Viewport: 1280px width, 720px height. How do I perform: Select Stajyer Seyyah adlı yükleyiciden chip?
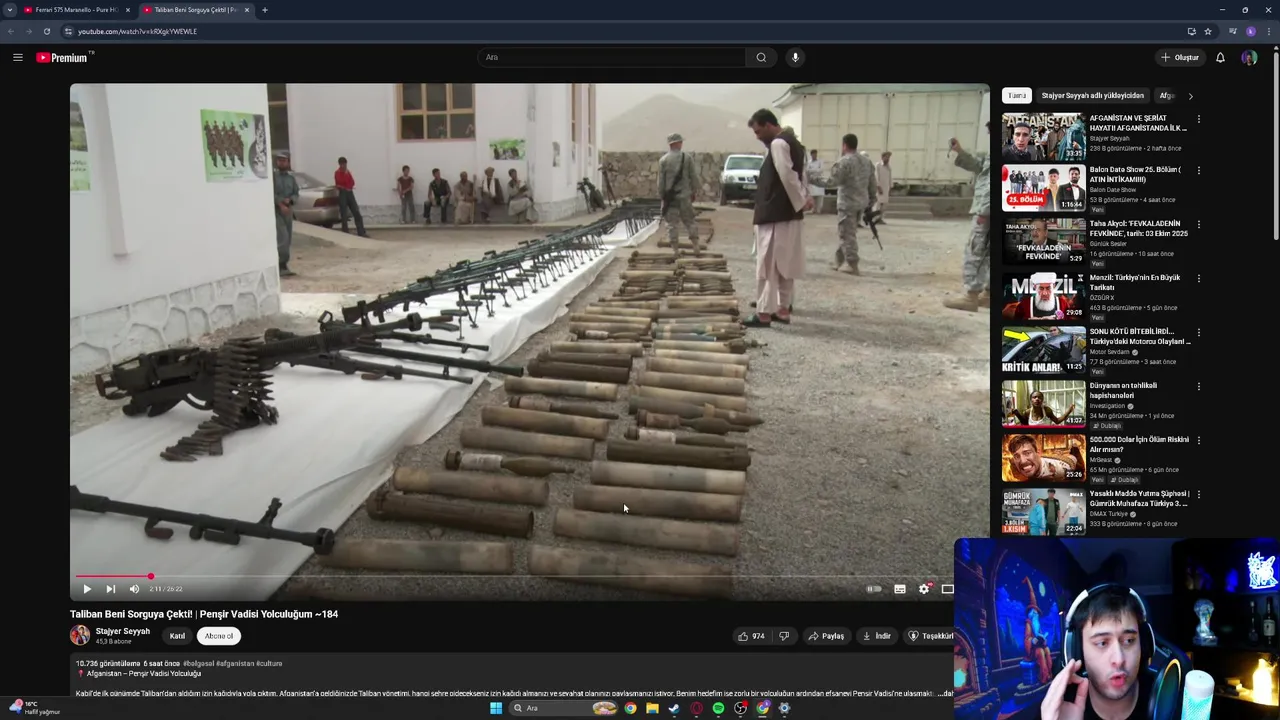(x=1093, y=96)
